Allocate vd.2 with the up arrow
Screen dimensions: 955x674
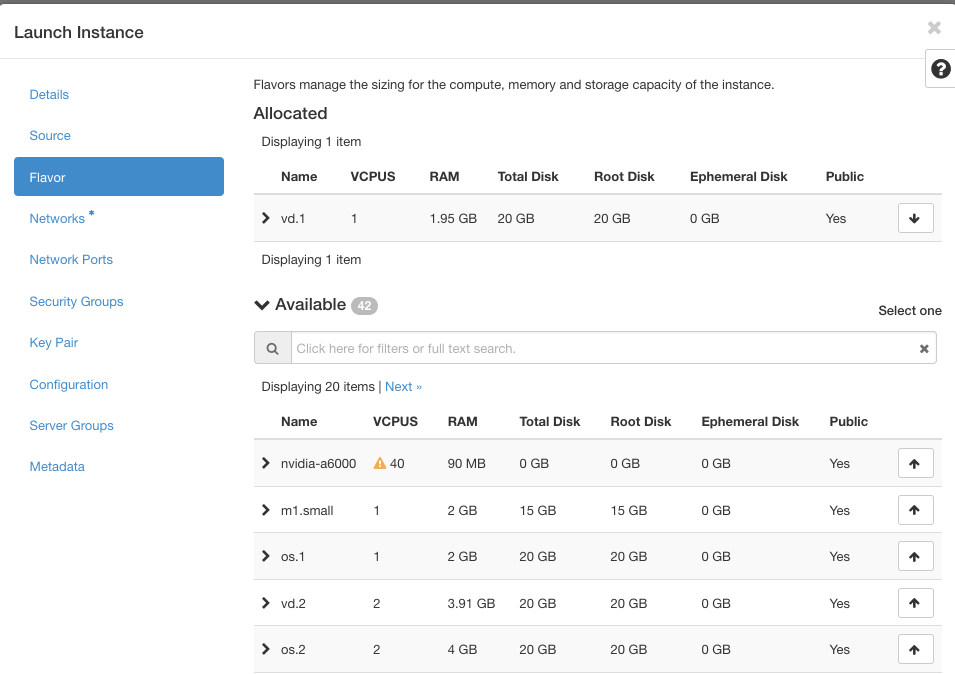click(x=915, y=603)
